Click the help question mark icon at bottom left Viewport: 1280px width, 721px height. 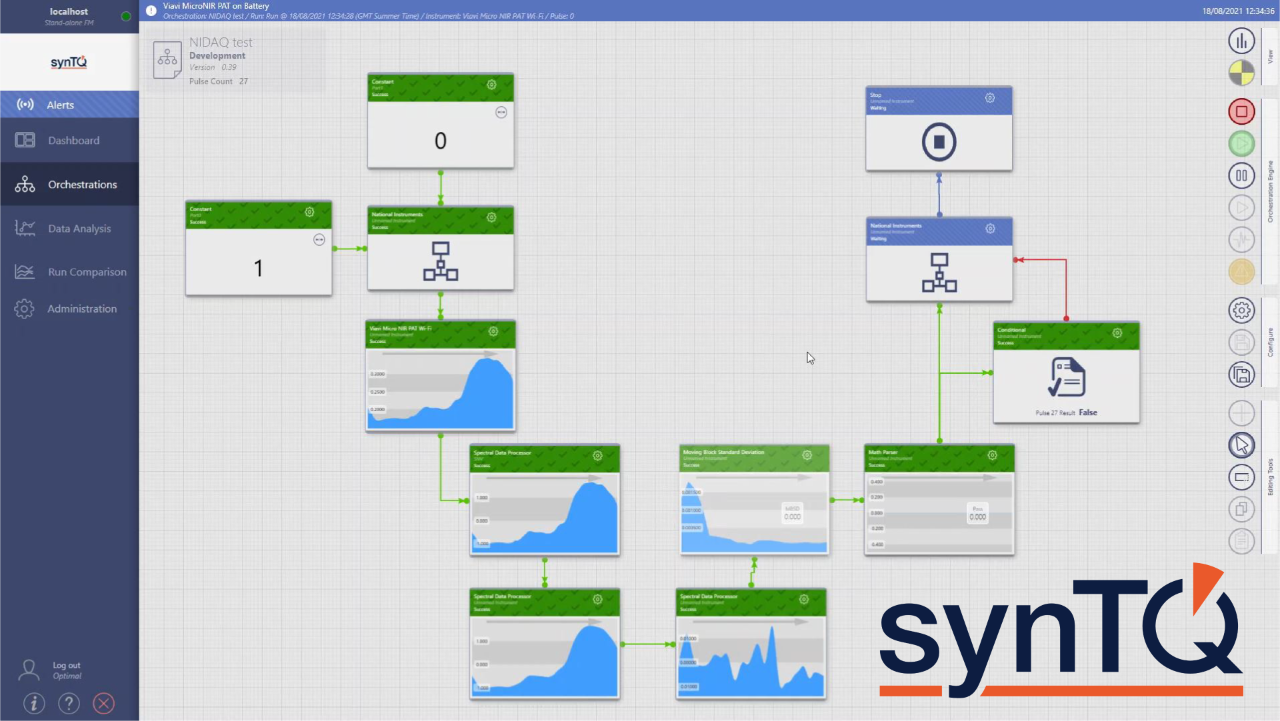click(x=68, y=703)
